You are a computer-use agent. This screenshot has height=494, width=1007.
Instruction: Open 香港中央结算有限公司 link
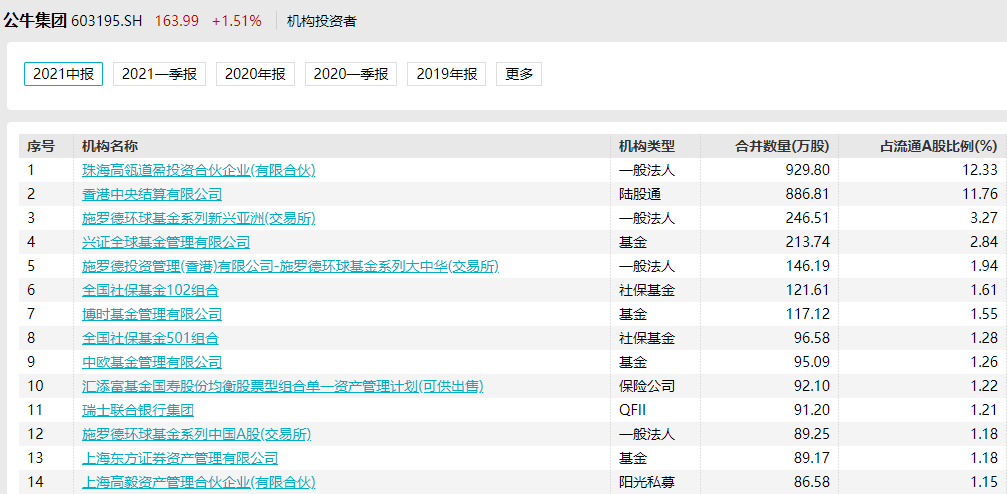tap(152, 194)
